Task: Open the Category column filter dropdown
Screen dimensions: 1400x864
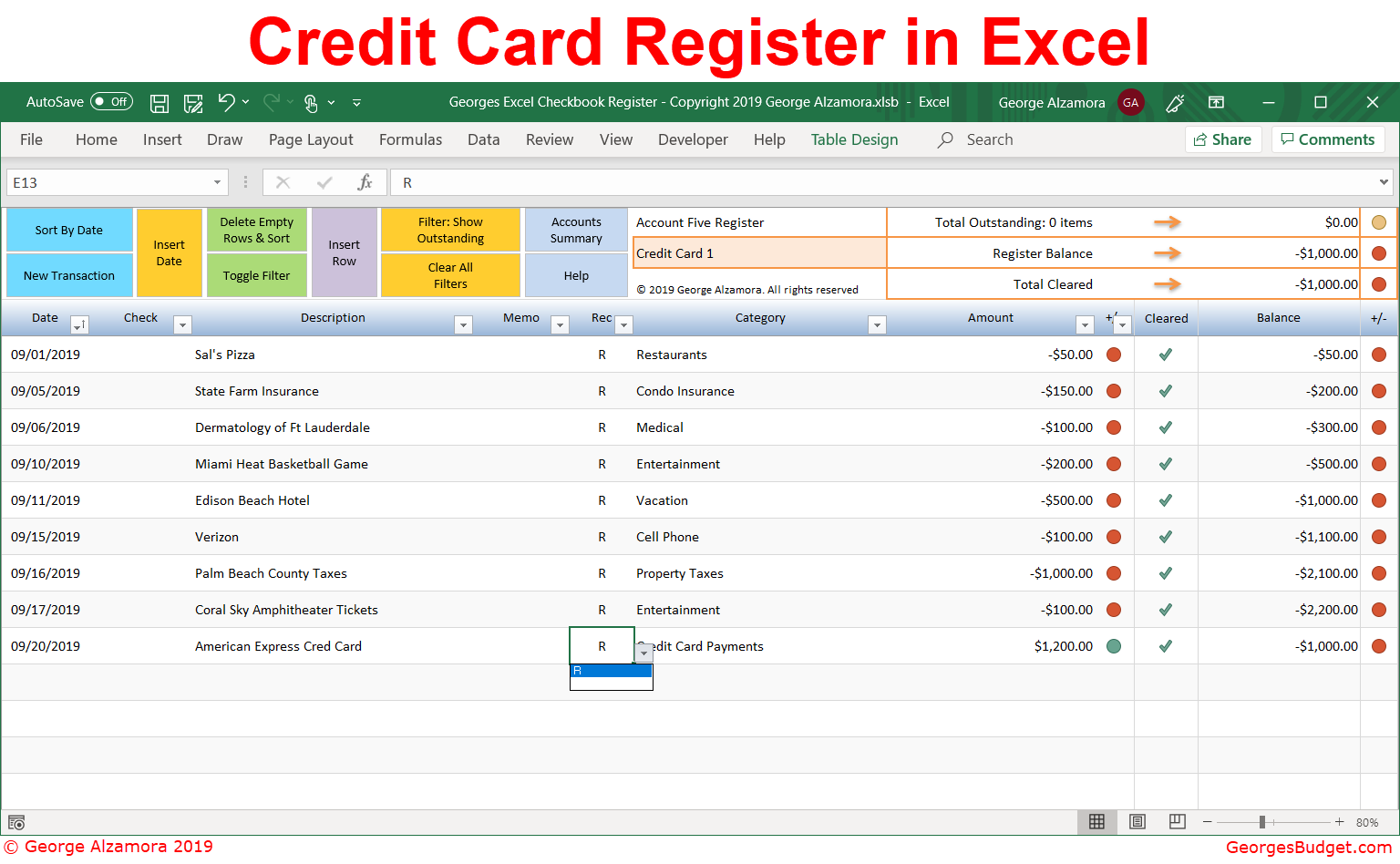Action: (877, 324)
